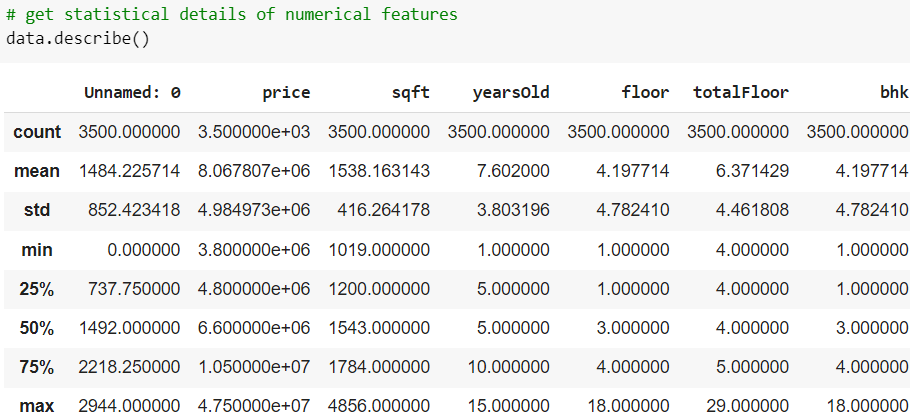Select the price column header

click(286, 93)
